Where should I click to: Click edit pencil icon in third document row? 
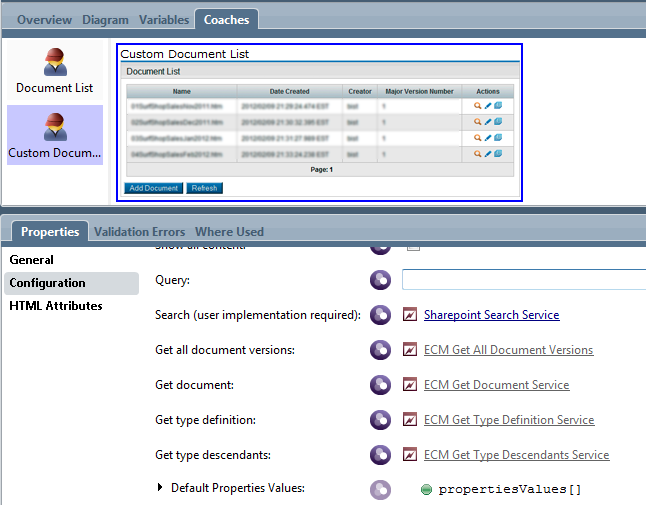click(x=488, y=138)
